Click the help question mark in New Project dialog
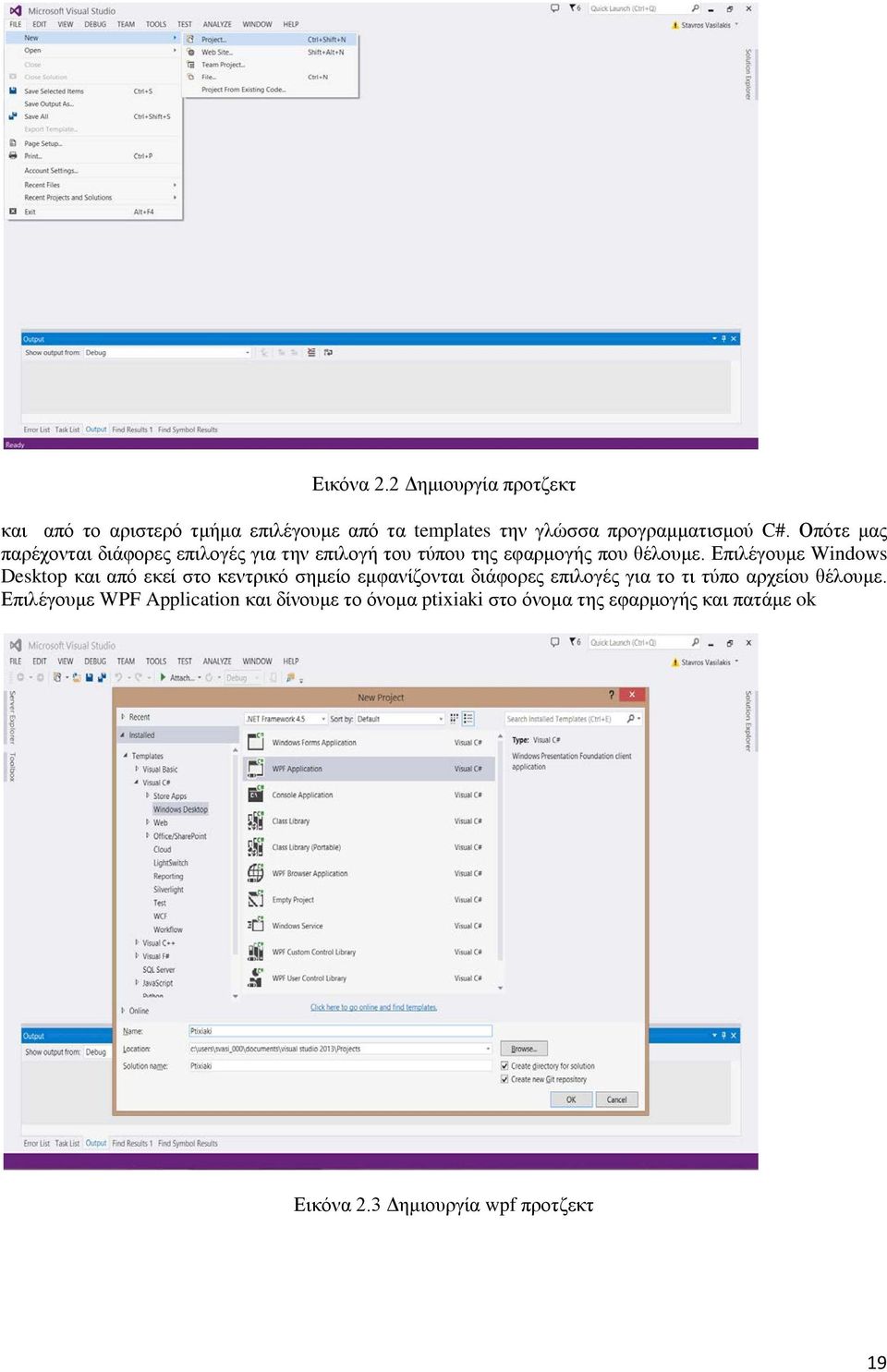This screenshot has width=887, height=1372. point(611,695)
